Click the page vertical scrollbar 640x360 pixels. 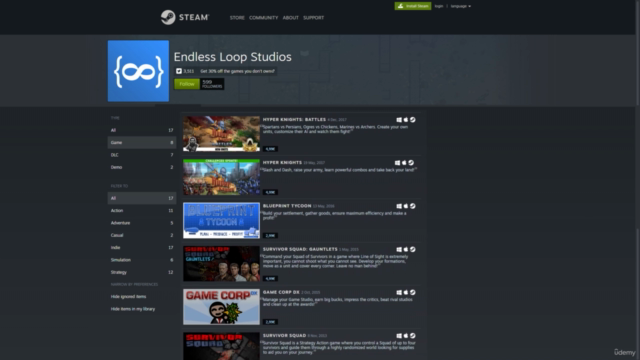pyautogui.click(x=637, y=114)
